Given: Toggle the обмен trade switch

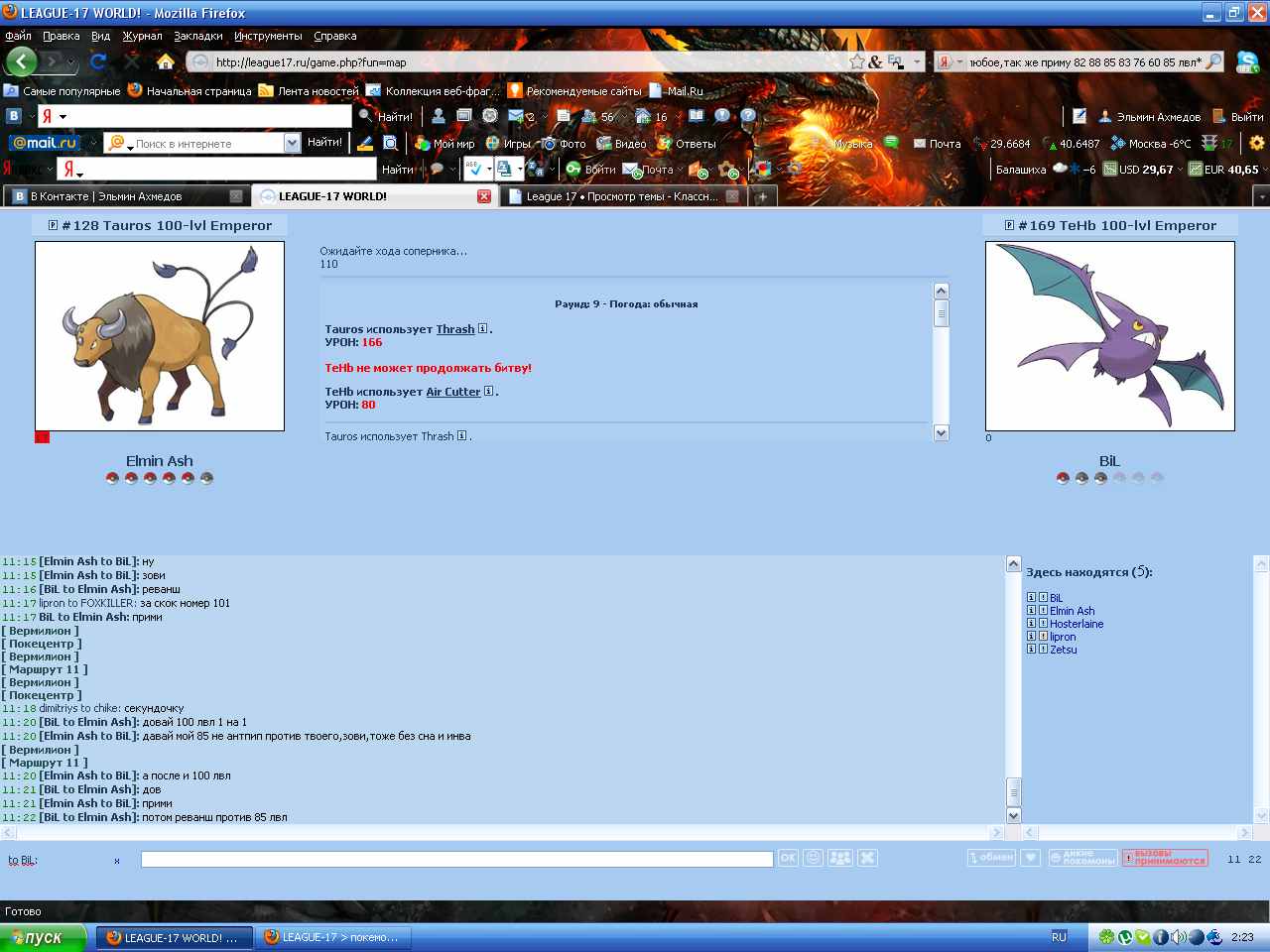Looking at the screenshot, I should (x=991, y=858).
